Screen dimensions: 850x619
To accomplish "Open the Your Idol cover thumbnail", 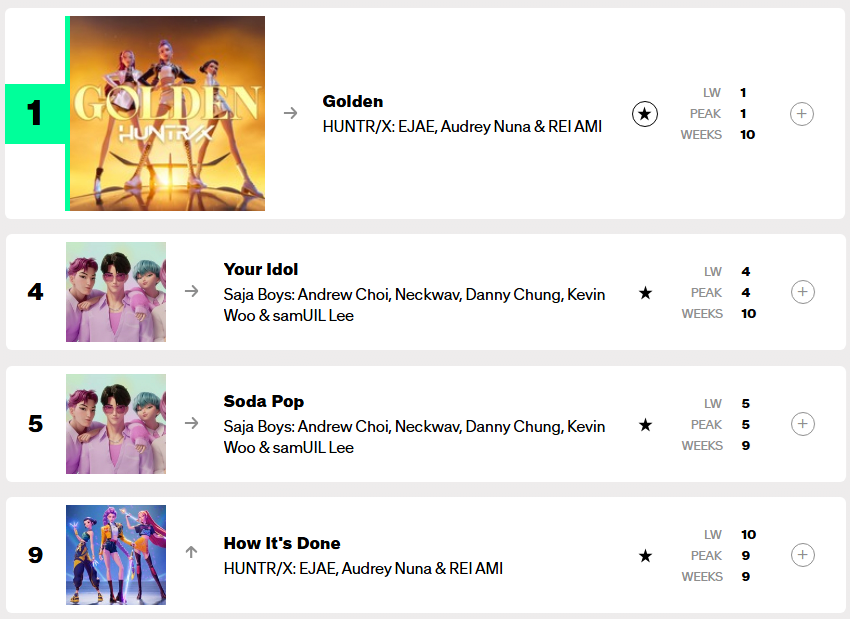I will tap(116, 292).
